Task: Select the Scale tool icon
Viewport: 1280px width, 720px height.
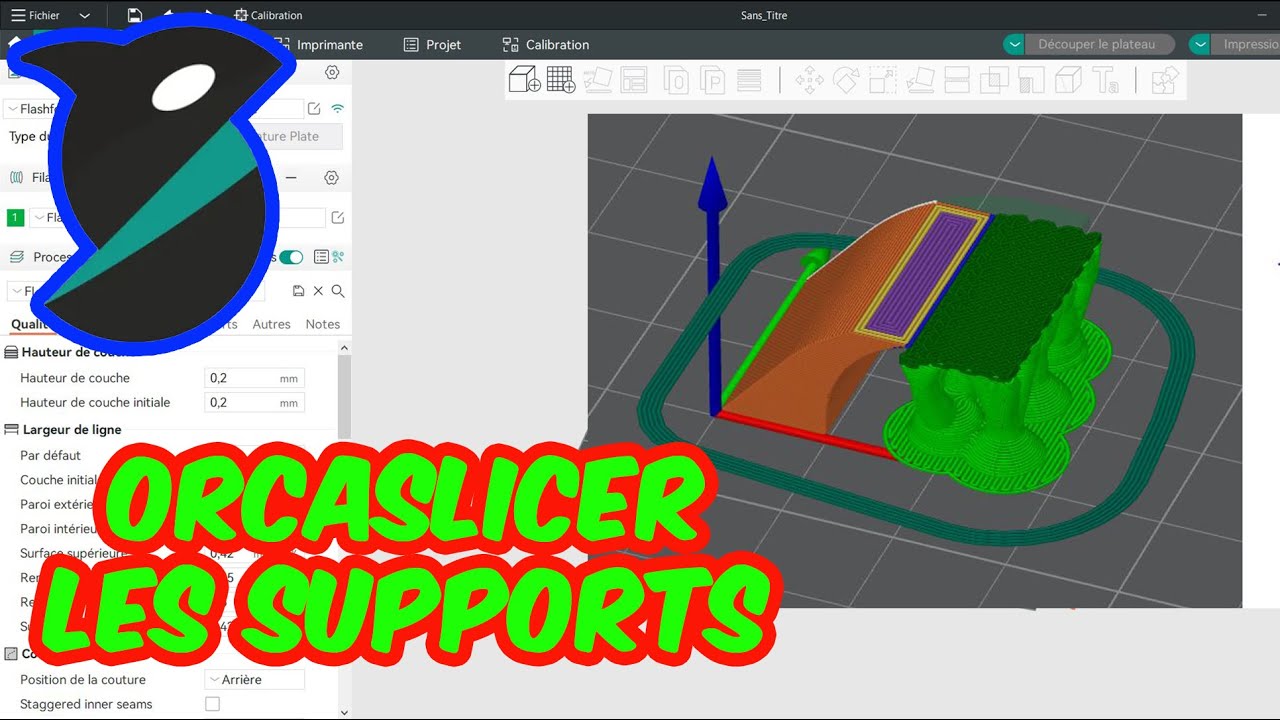Action: click(883, 80)
